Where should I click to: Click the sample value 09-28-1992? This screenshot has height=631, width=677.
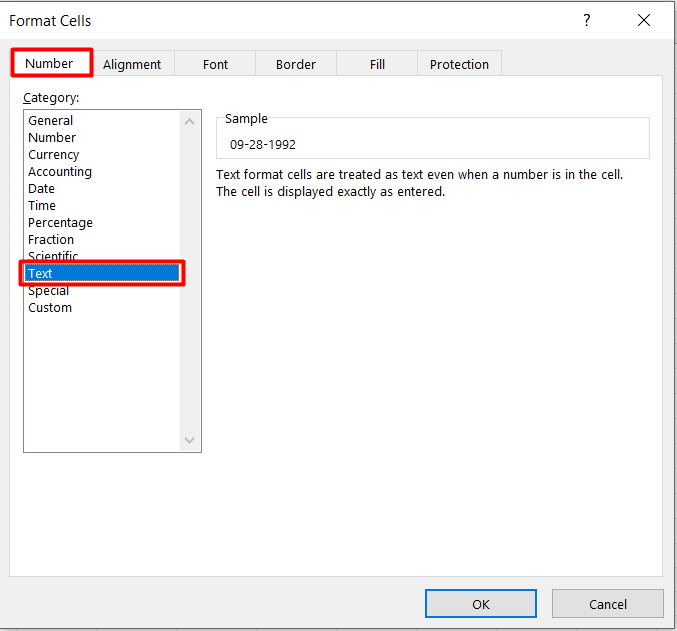[263, 145]
